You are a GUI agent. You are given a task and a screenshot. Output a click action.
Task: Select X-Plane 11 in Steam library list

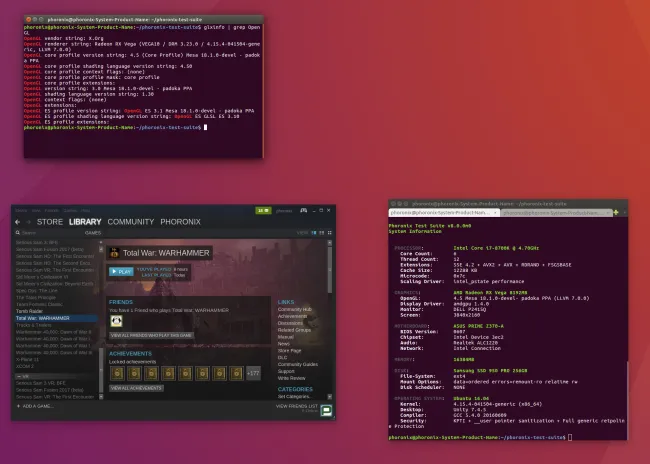(x=27, y=360)
